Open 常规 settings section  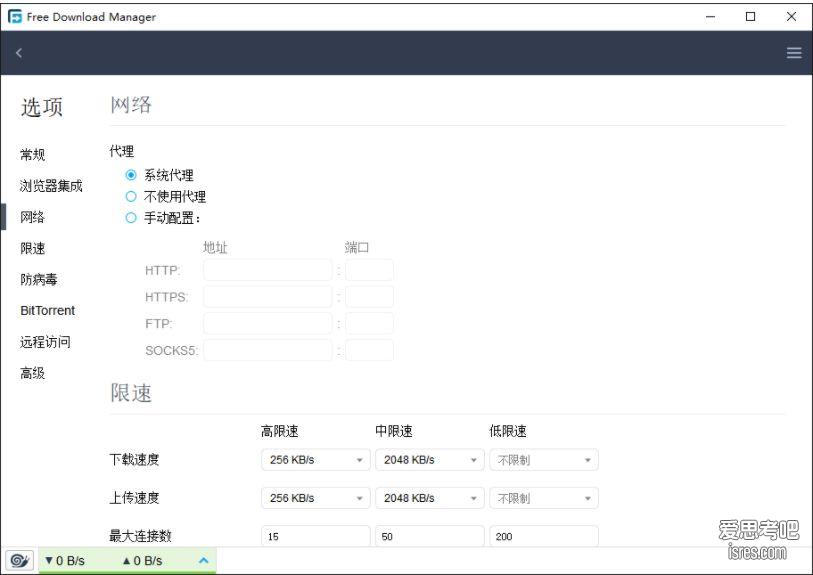pos(33,155)
